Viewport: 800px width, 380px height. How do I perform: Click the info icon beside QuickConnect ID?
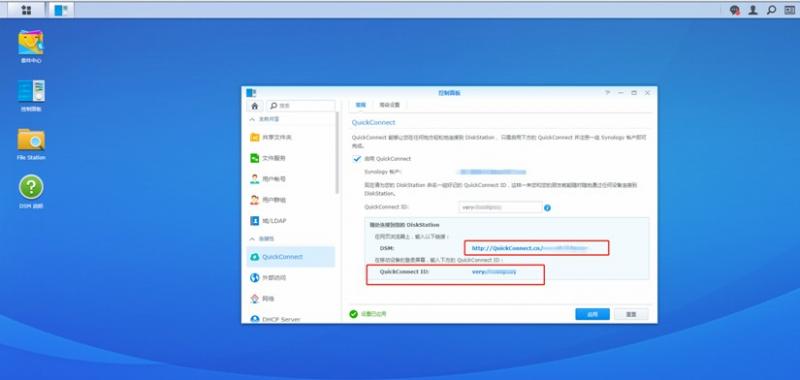point(547,208)
